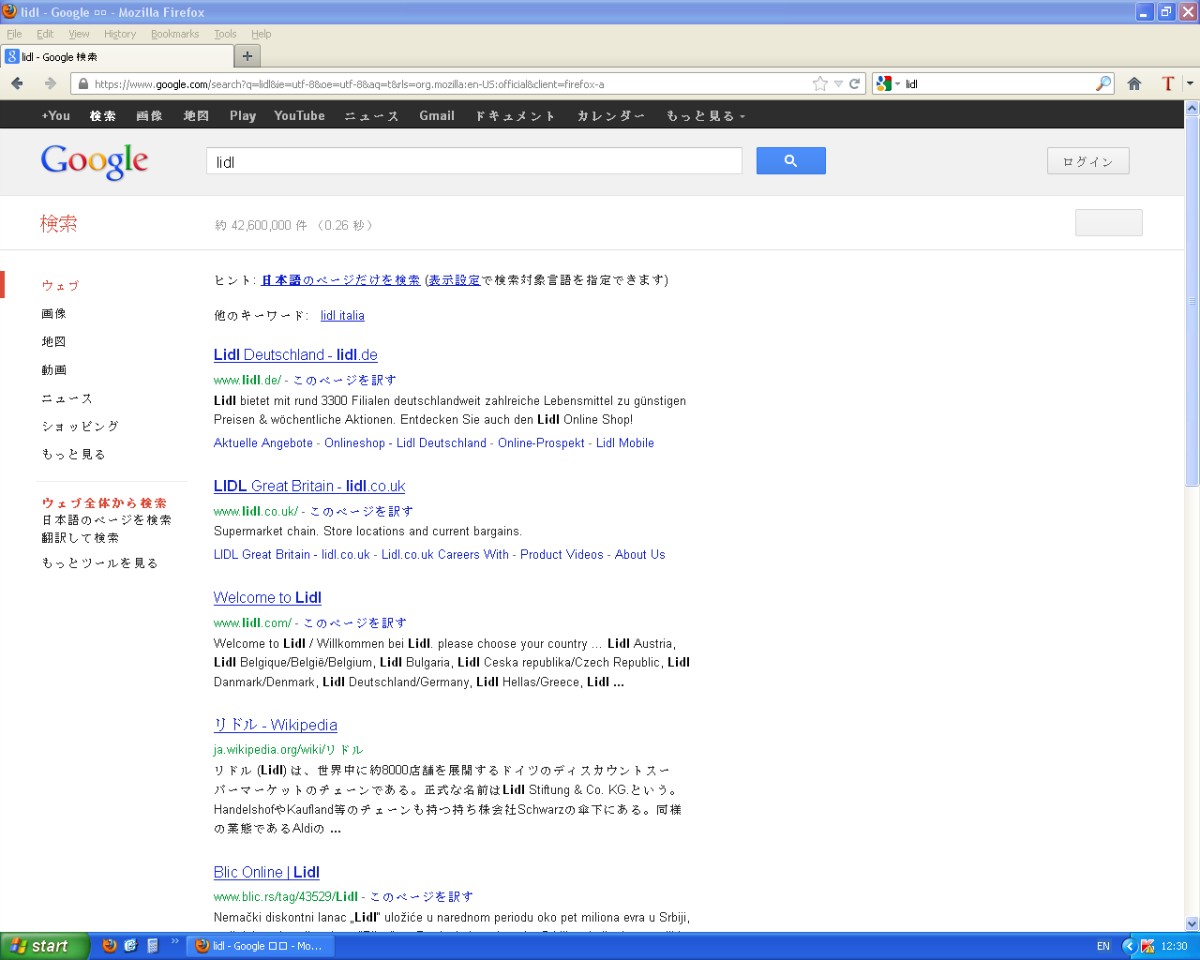
Task: Select the 'lidl - Google 検索' tab
Action: click(117, 57)
